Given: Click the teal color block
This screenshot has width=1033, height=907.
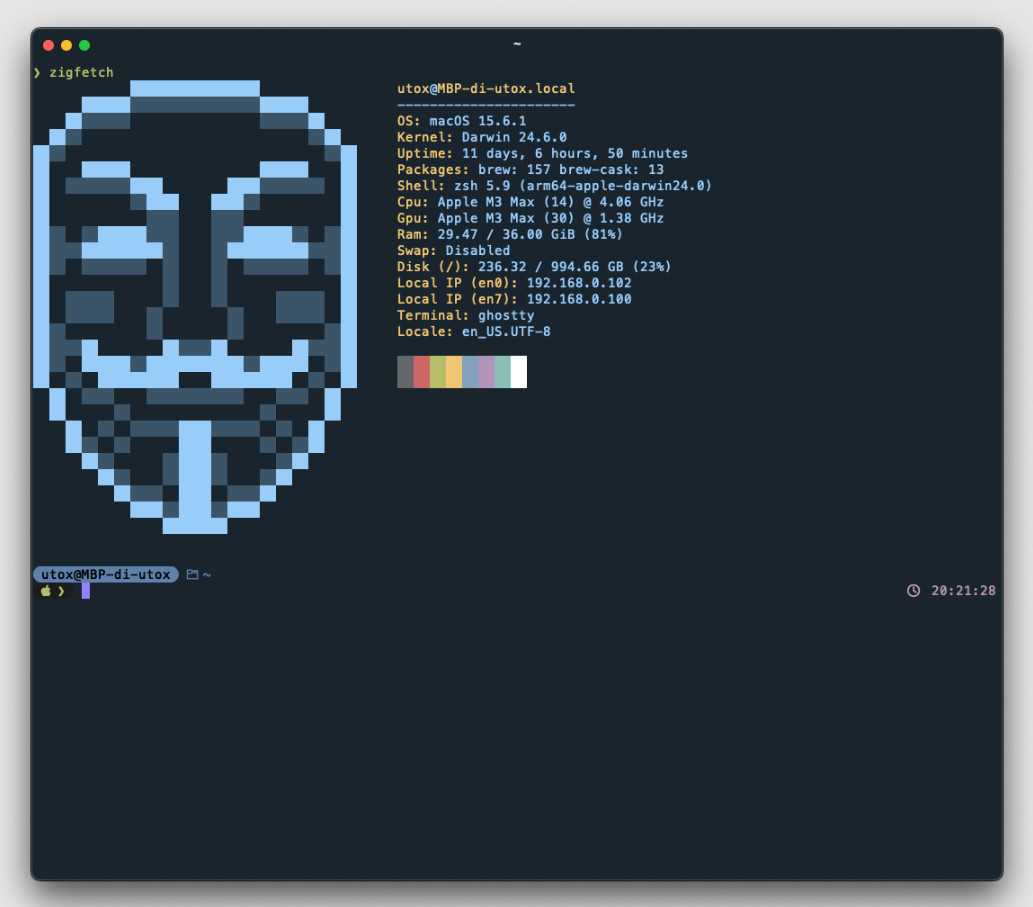Looking at the screenshot, I should click(502, 372).
